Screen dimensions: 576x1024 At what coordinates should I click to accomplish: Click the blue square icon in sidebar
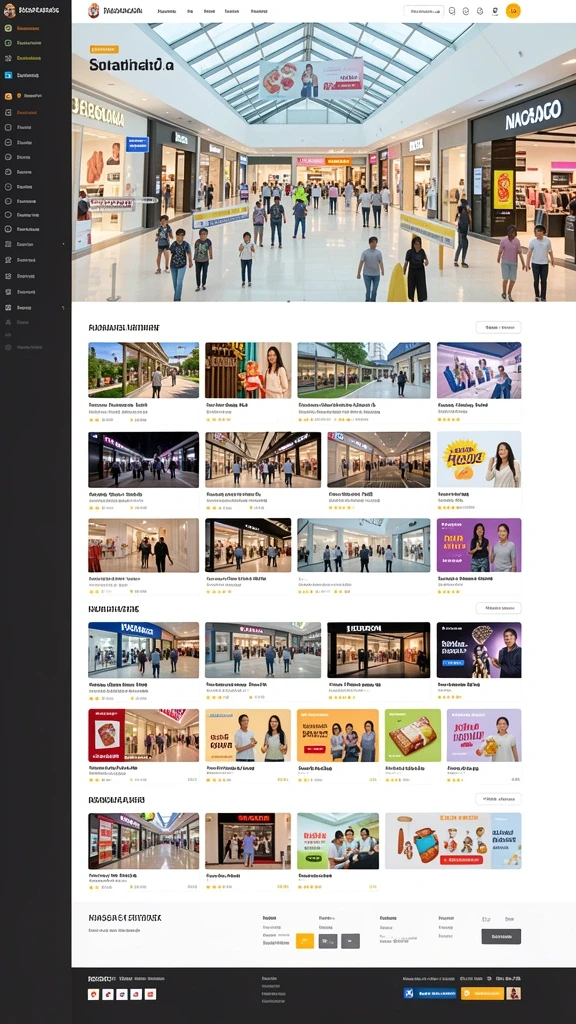point(8,76)
